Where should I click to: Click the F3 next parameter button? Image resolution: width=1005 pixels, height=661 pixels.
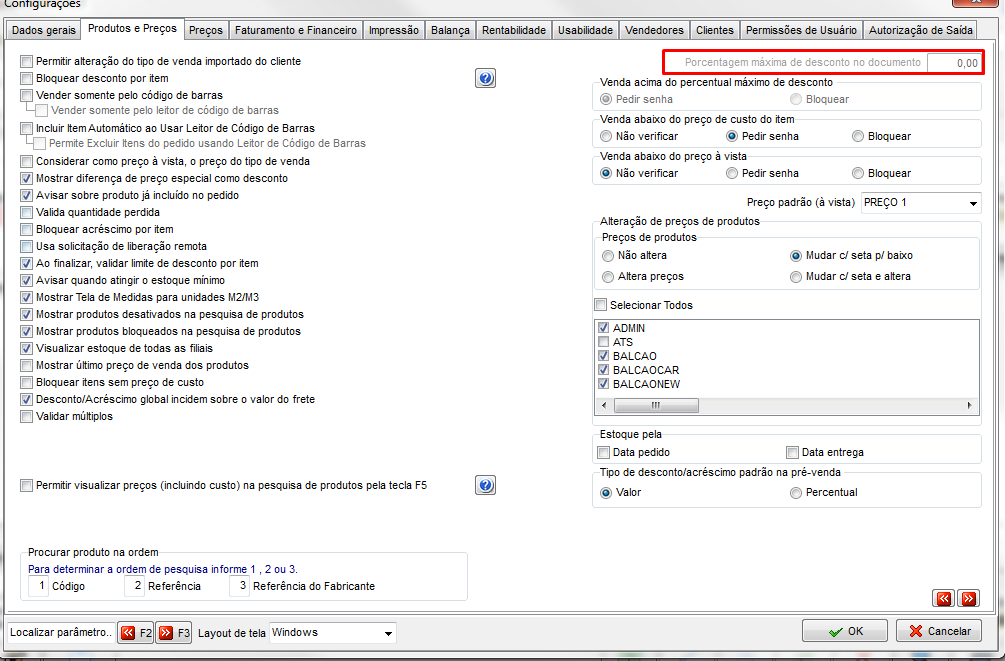click(174, 633)
